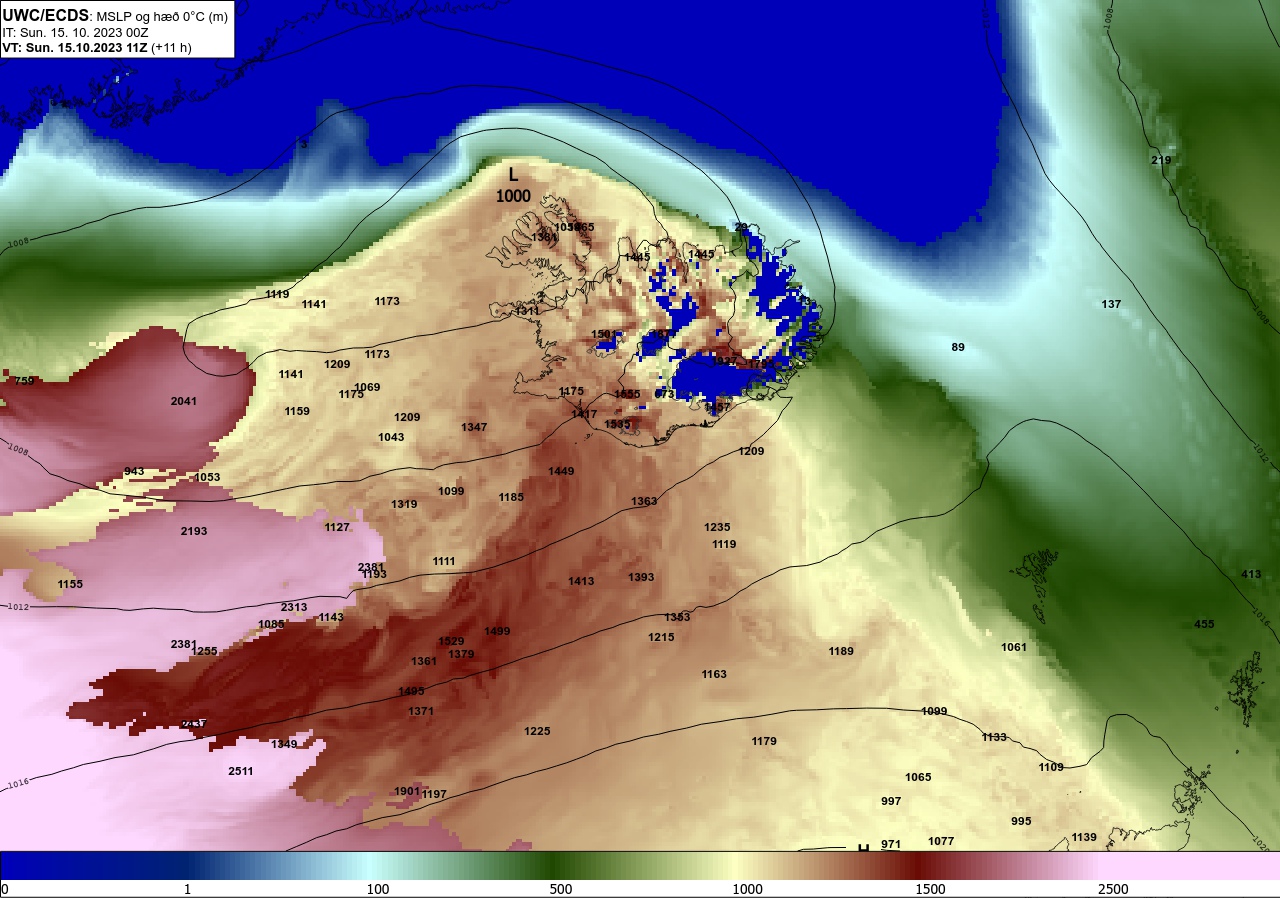
Task: Click the map value "137"
Action: coord(1111,304)
